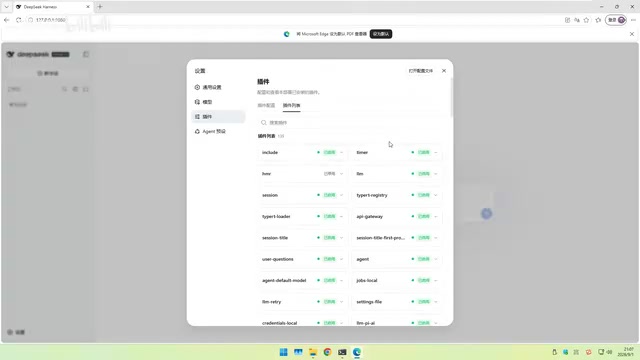Click the typert-registry plugin name
Image resolution: width=640 pixels, height=360 pixels.
372,195
